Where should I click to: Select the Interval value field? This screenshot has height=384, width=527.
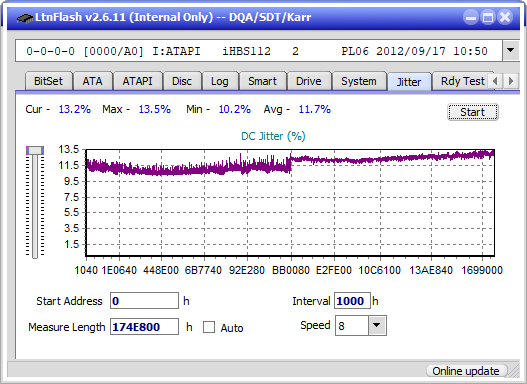[x=352, y=301]
